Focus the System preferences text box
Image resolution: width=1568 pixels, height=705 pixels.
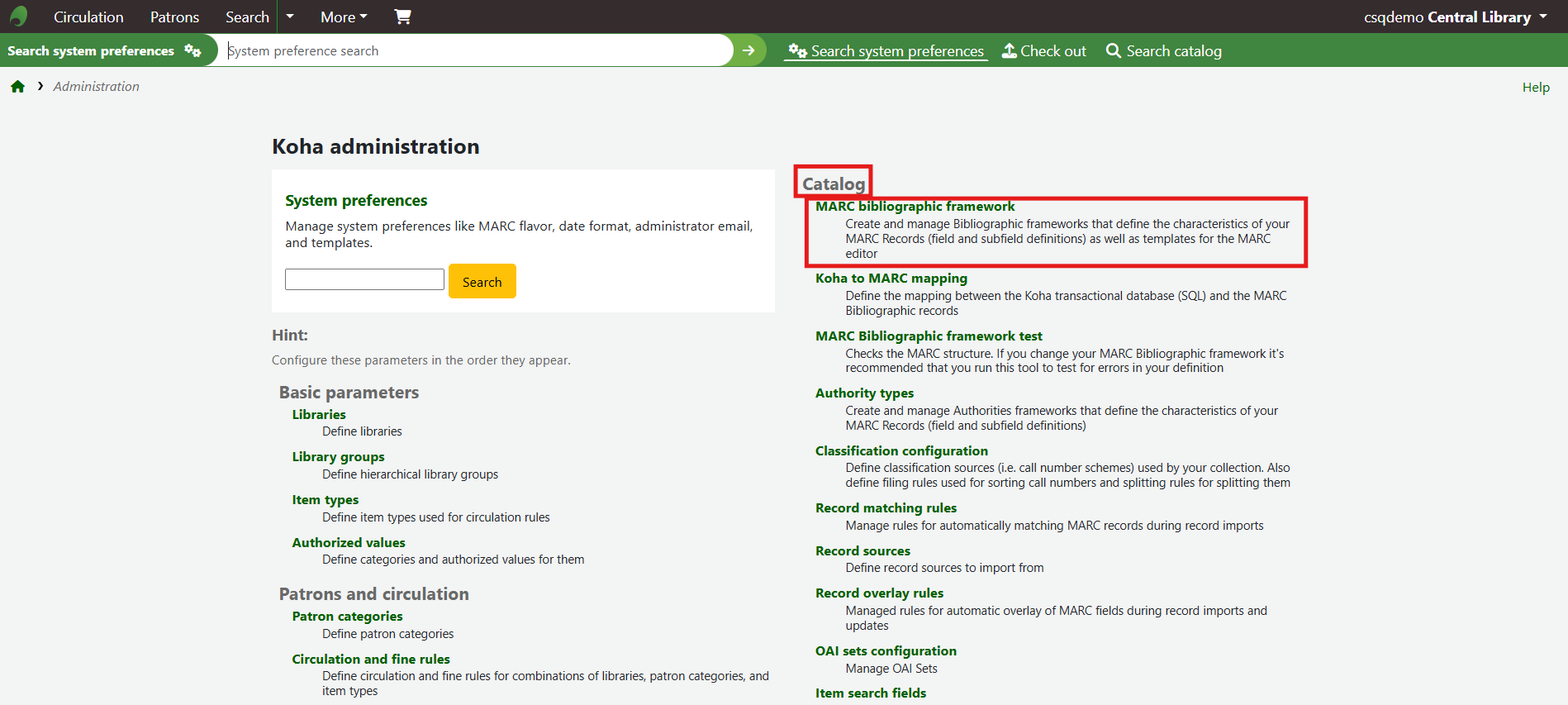tap(364, 279)
